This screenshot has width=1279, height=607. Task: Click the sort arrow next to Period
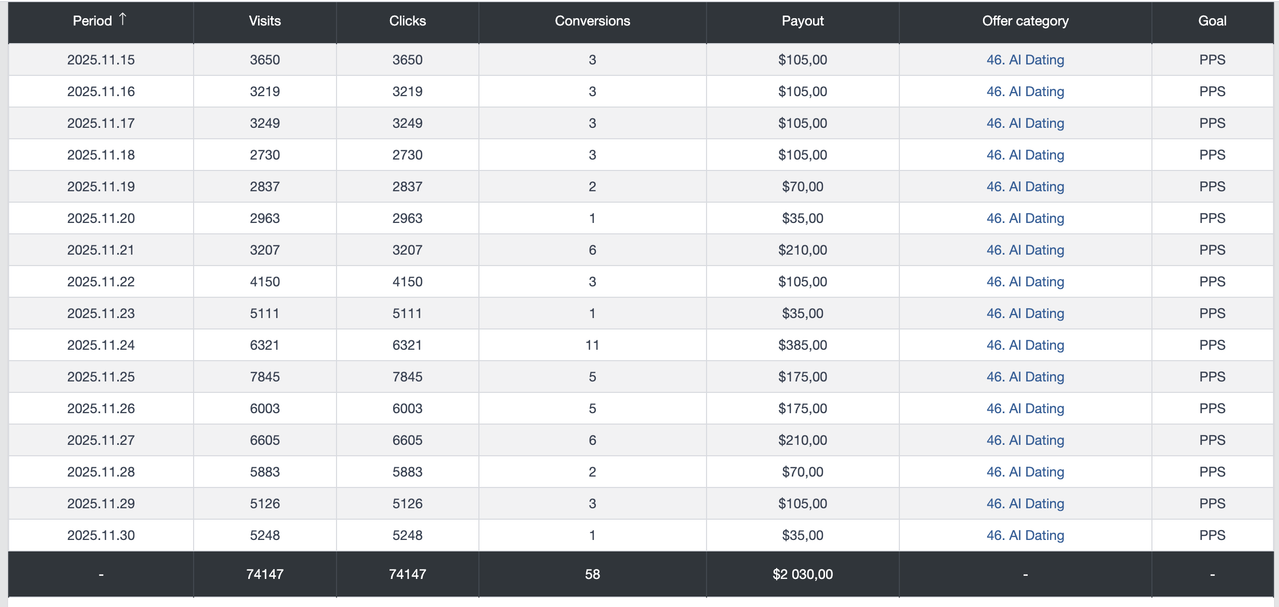[123, 20]
